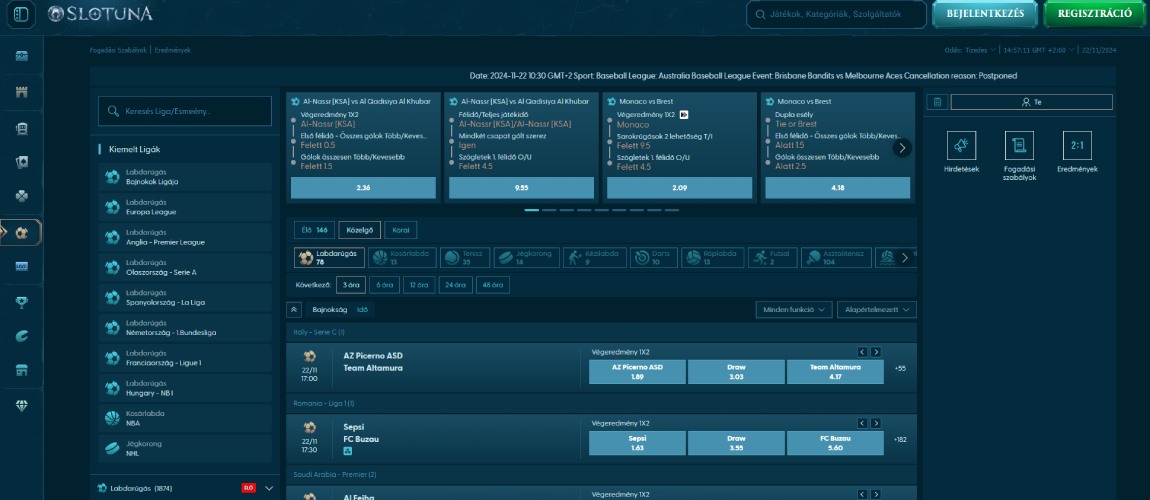Open the playing cards icon in left sidebar
The width and height of the screenshot is (1150, 500).
click(21, 163)
